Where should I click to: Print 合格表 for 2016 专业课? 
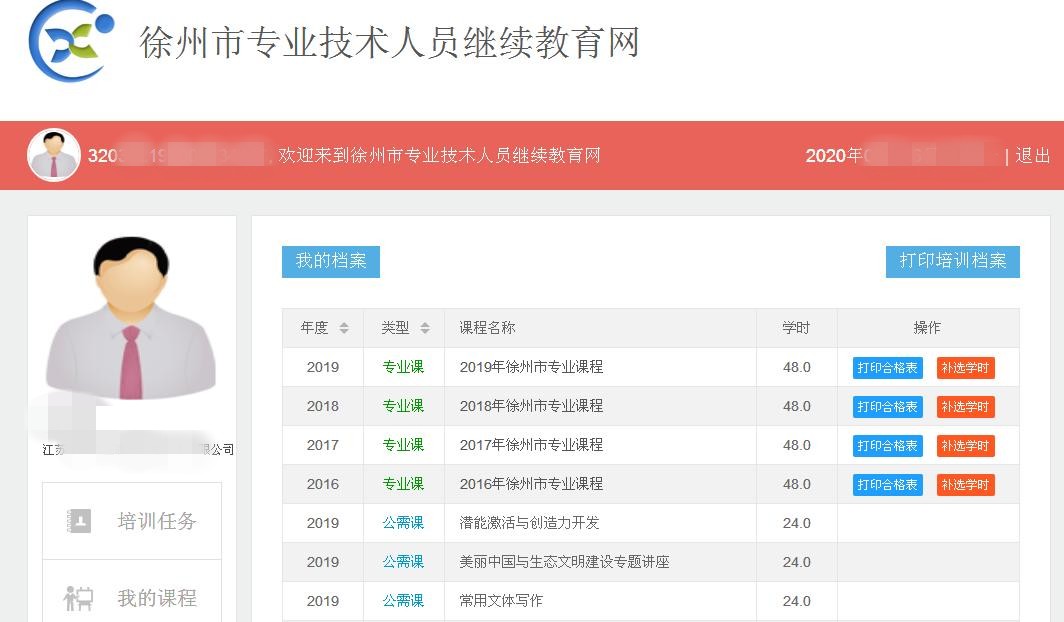coord(887,484)
